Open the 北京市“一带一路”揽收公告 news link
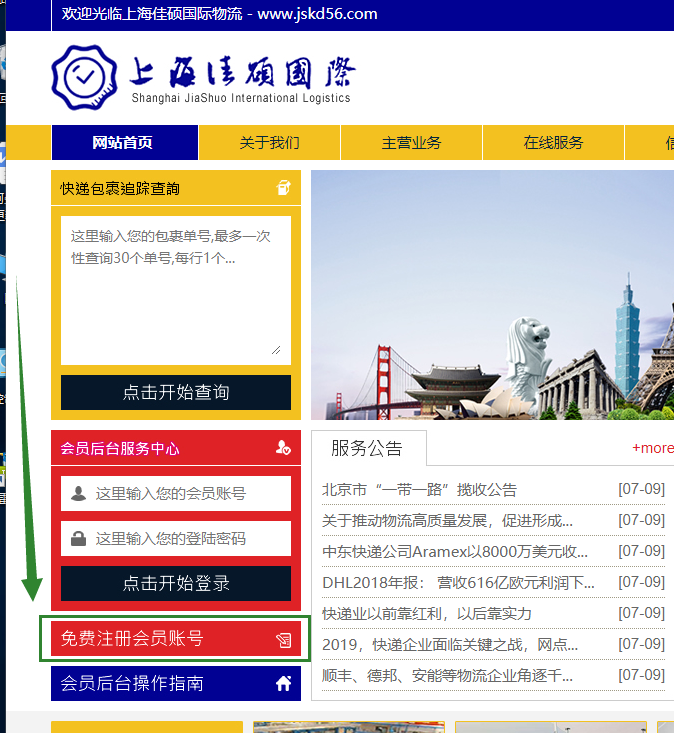The height and width of the screenshot is (733, 674). click(420, 490)
